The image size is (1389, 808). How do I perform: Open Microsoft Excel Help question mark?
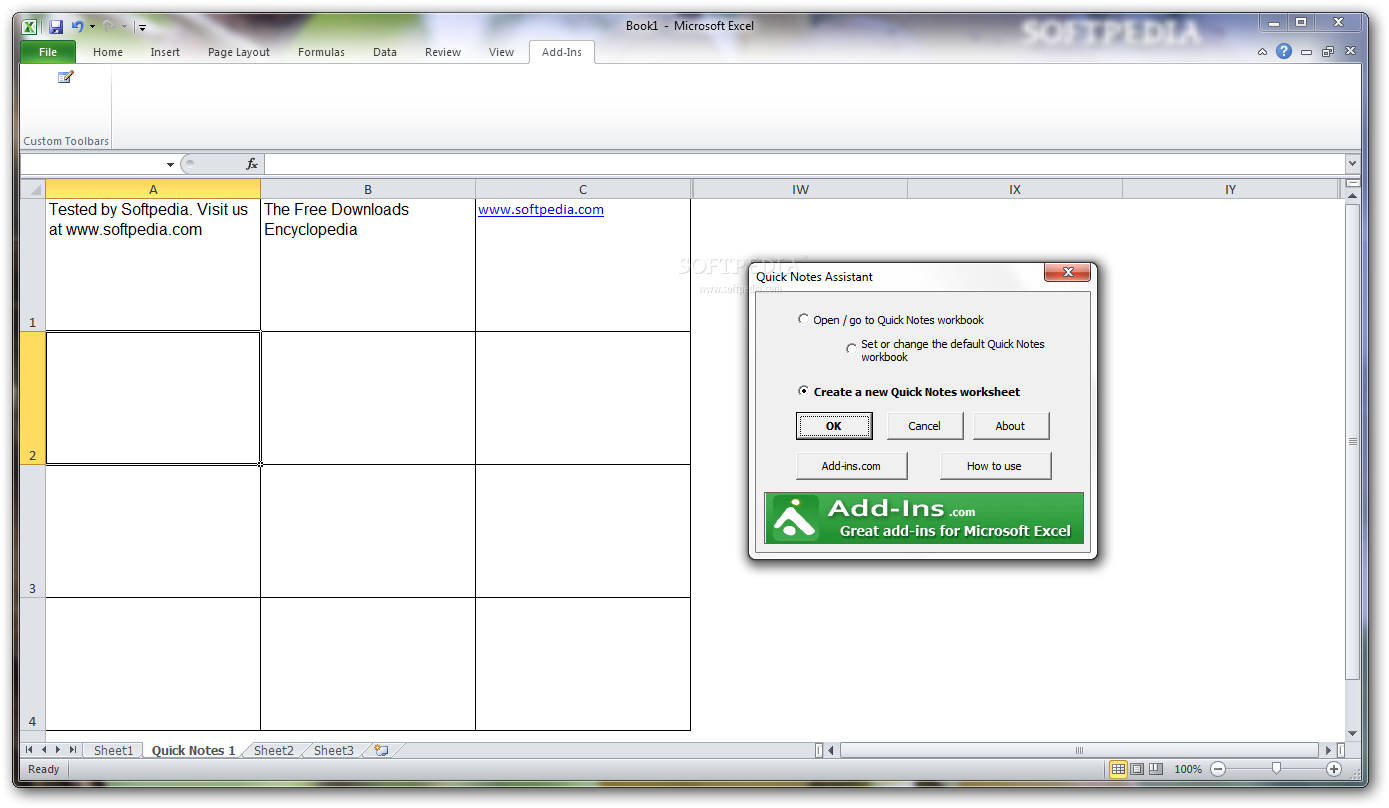(x=1283, y=52)
